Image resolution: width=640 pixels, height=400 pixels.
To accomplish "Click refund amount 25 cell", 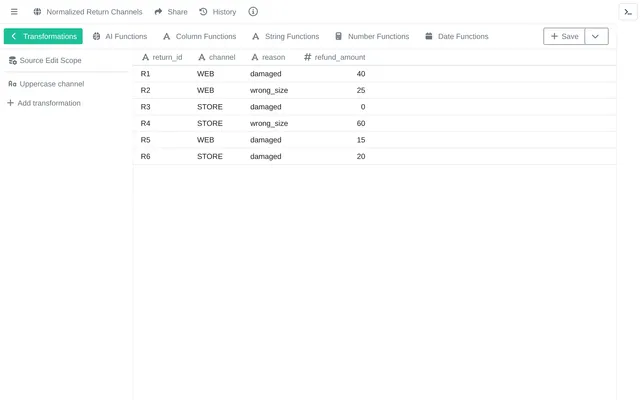I will point(361,90).
